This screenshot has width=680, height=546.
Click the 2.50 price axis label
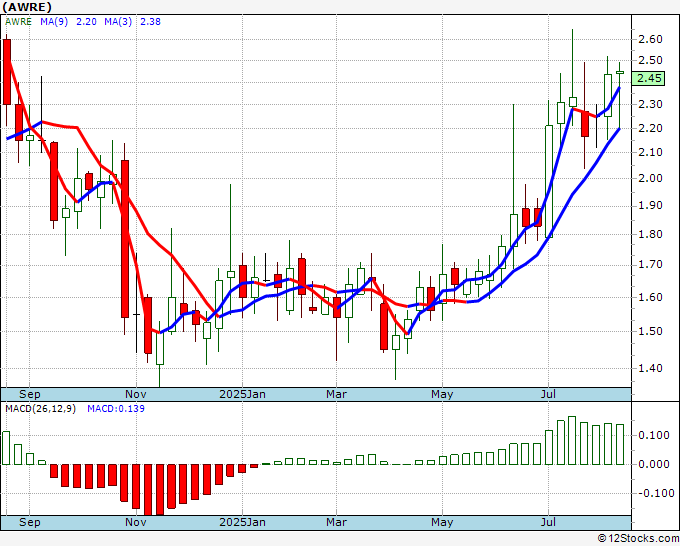[x=650, y=60]
